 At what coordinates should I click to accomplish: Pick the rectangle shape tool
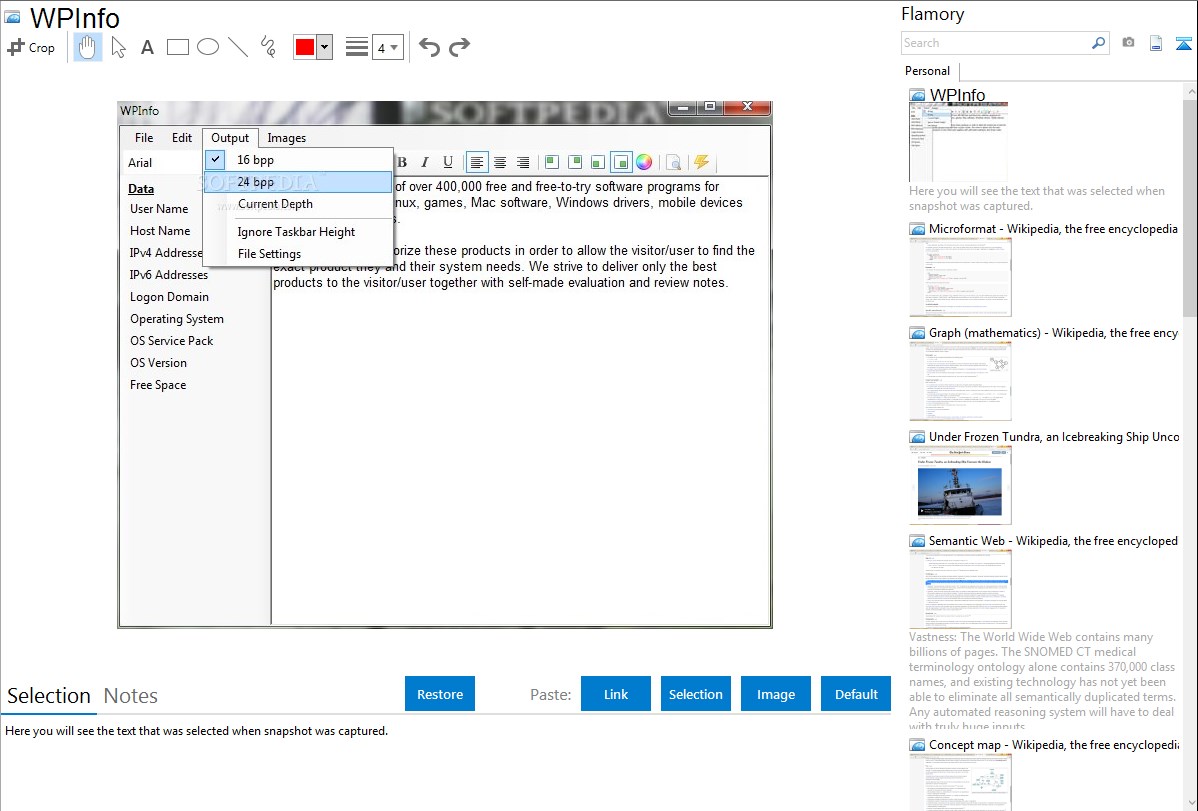tap(178, 47)
